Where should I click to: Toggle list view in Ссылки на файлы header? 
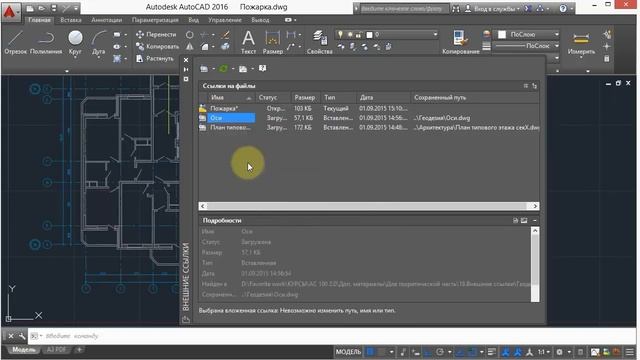pos(526,86)
